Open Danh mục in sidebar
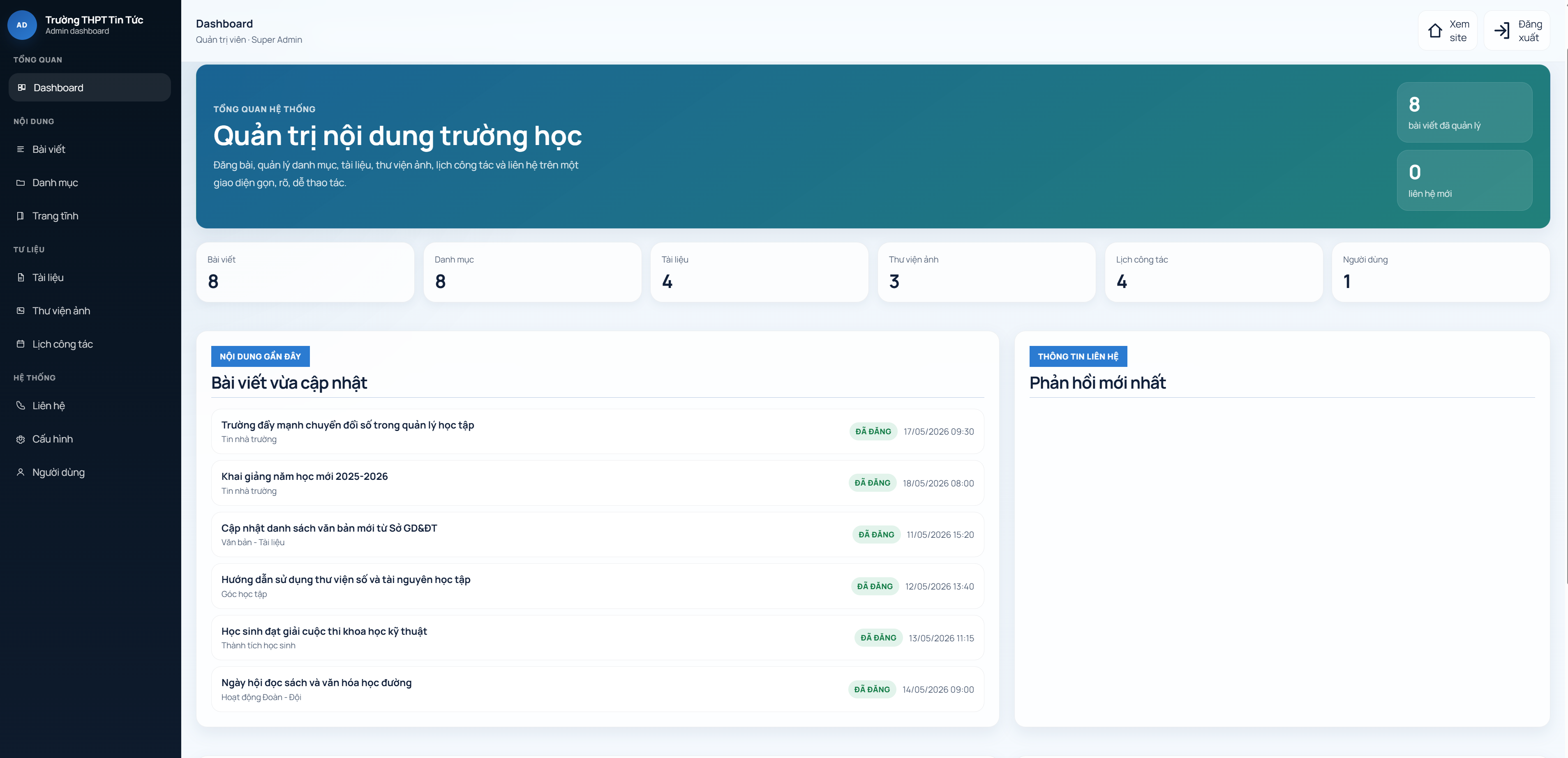1568x758 pixels. pyautogui.click(x=90, y=182)
